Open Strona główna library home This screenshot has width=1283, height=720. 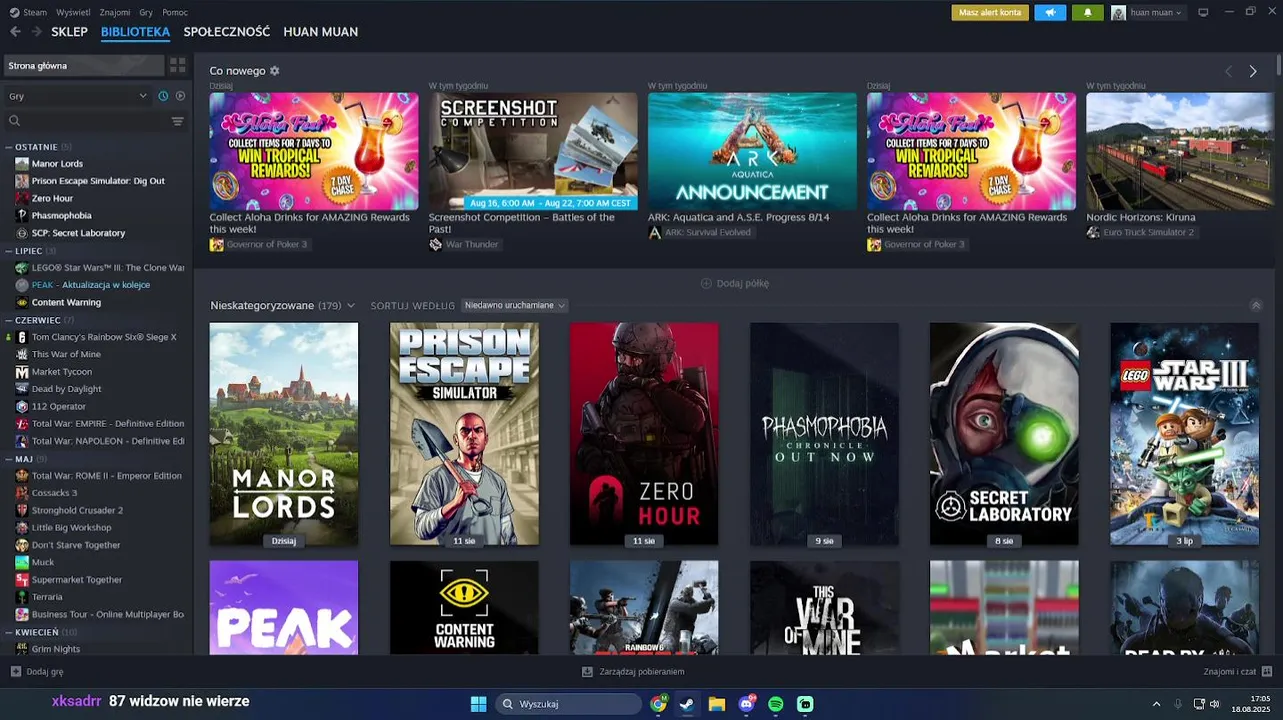[x=83, y=65]
